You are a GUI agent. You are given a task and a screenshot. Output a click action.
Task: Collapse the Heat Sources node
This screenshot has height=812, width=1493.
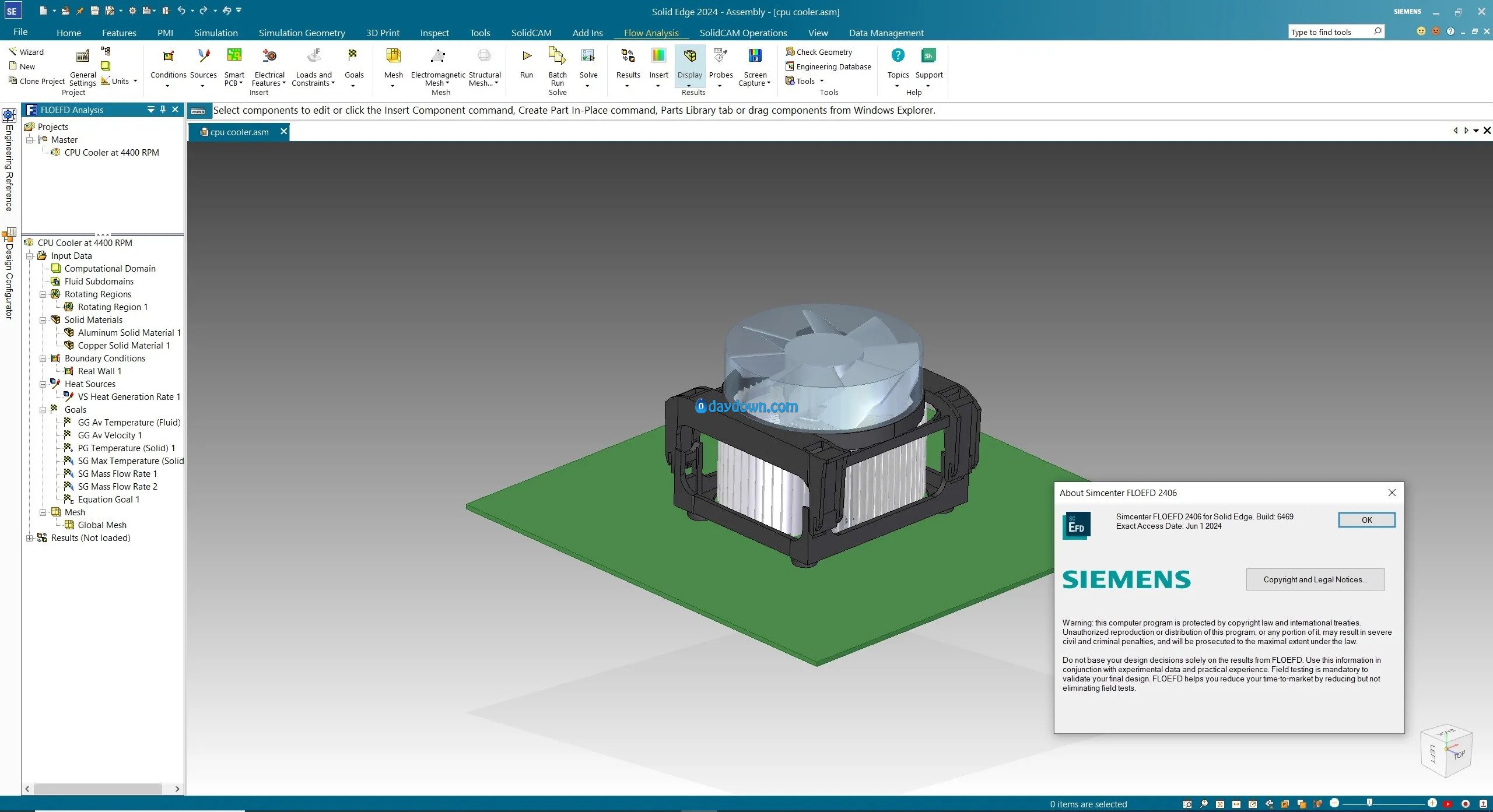coord(43,384)
